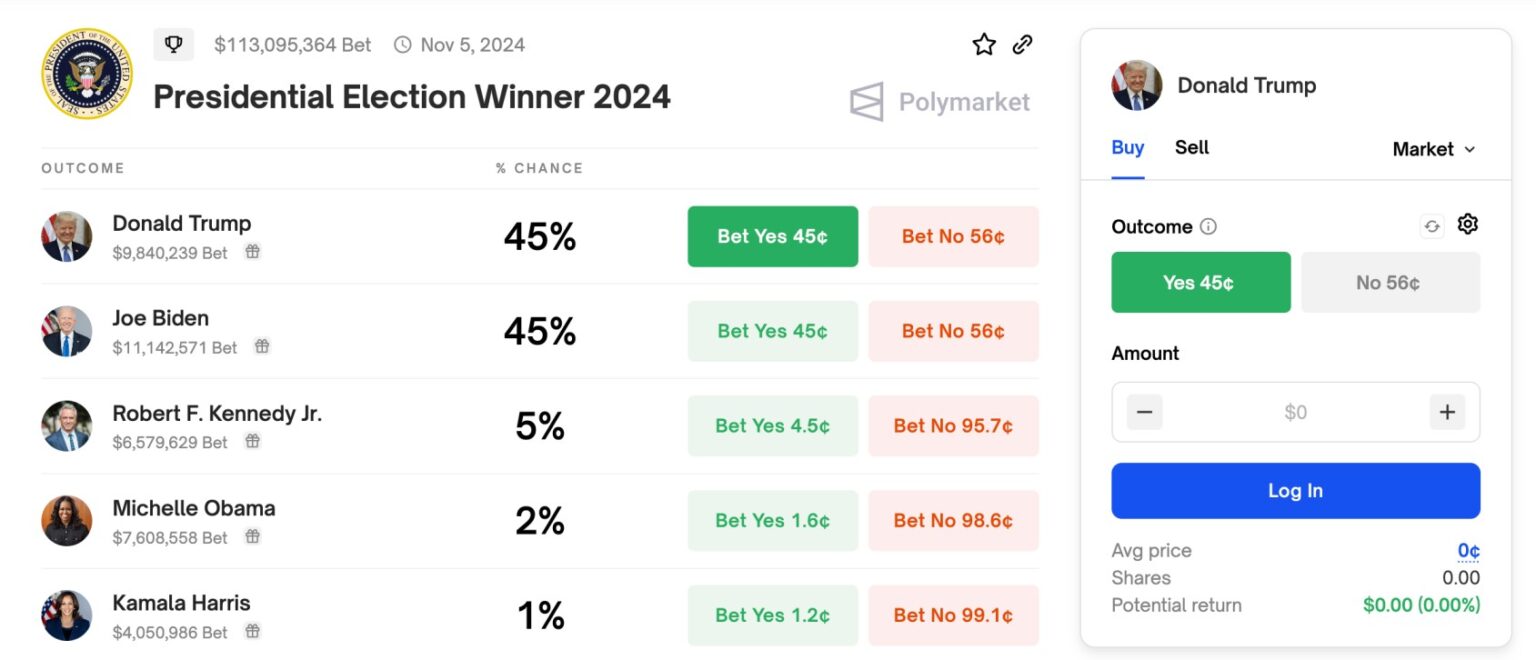Click the gift icon next to Donald Trump's bet
This screenshot has width=1536, height=660.
tap(252, 252)
